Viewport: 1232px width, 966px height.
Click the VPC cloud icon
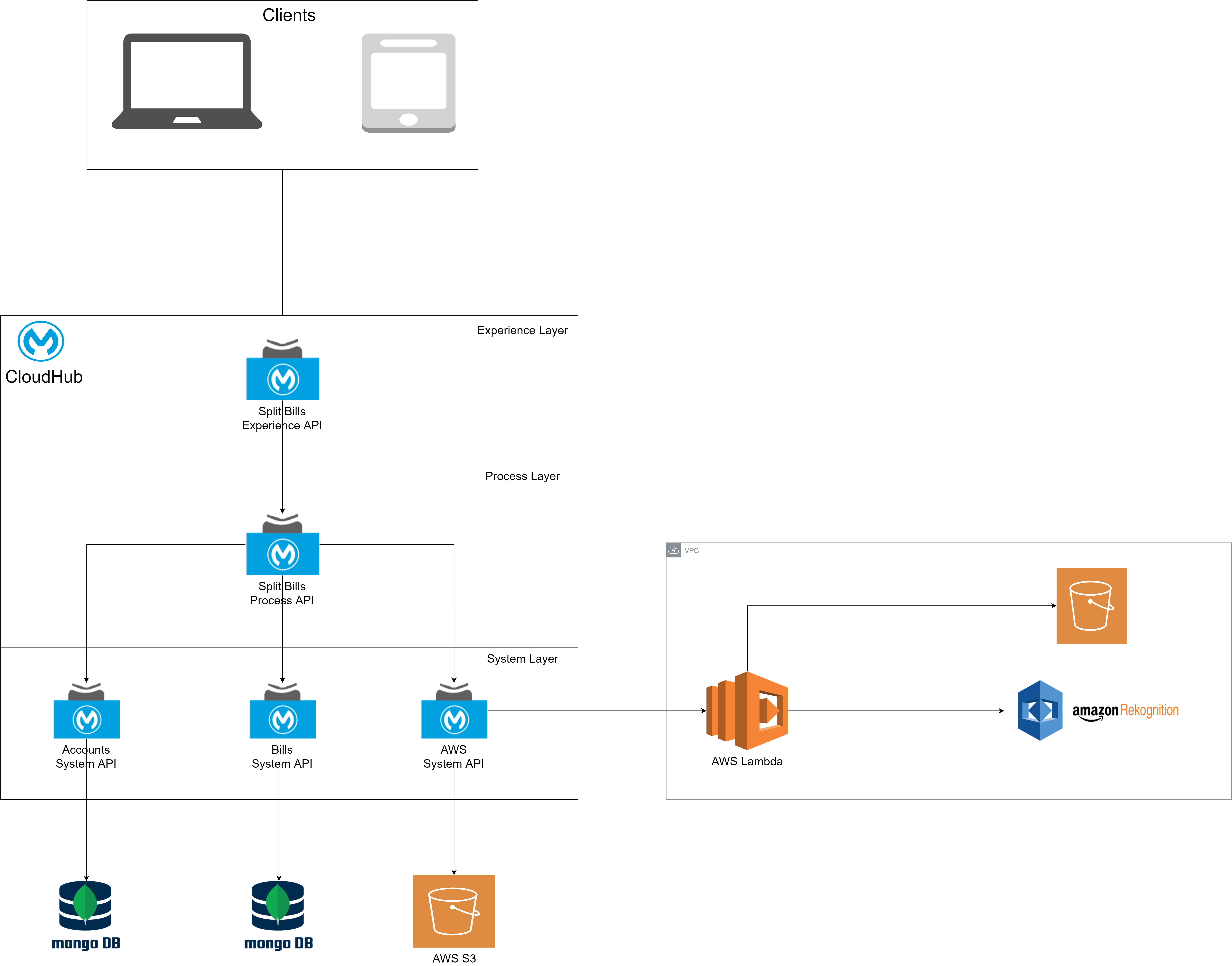pos(673,550)
